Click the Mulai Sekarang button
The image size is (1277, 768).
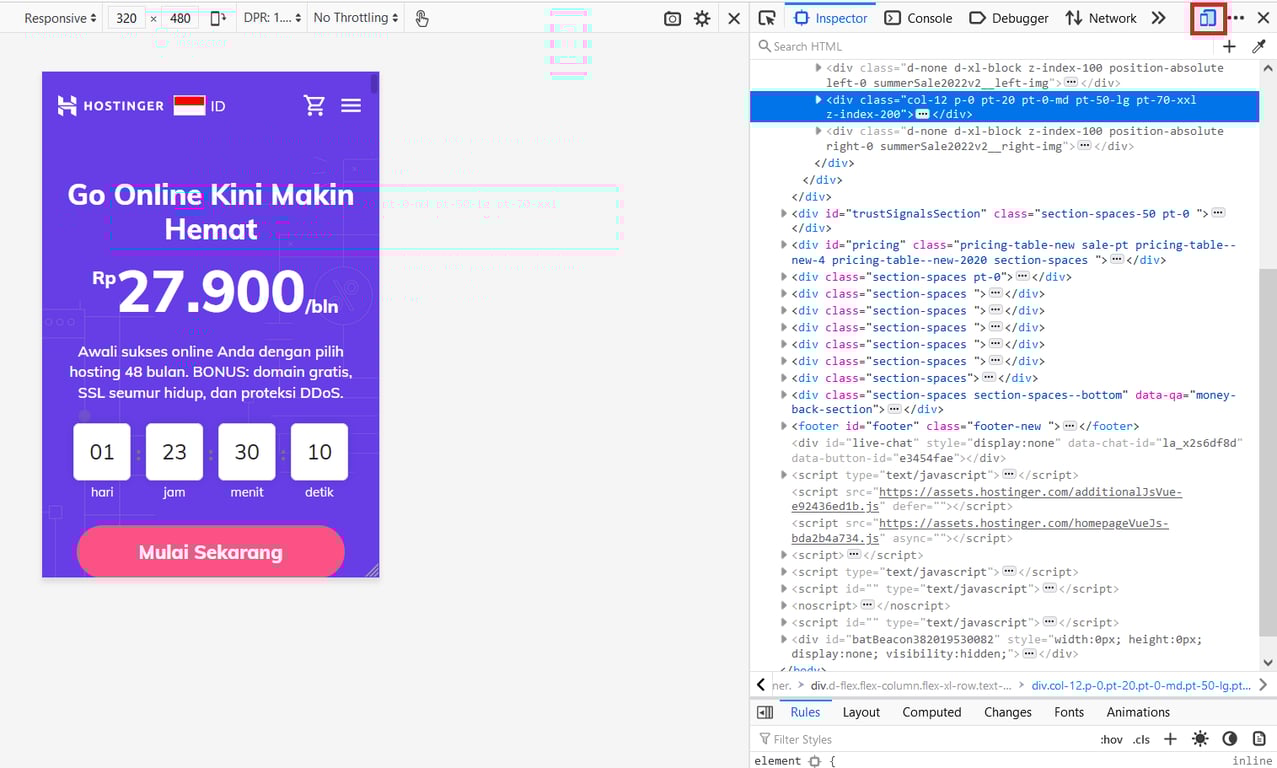tap(210, 552)
